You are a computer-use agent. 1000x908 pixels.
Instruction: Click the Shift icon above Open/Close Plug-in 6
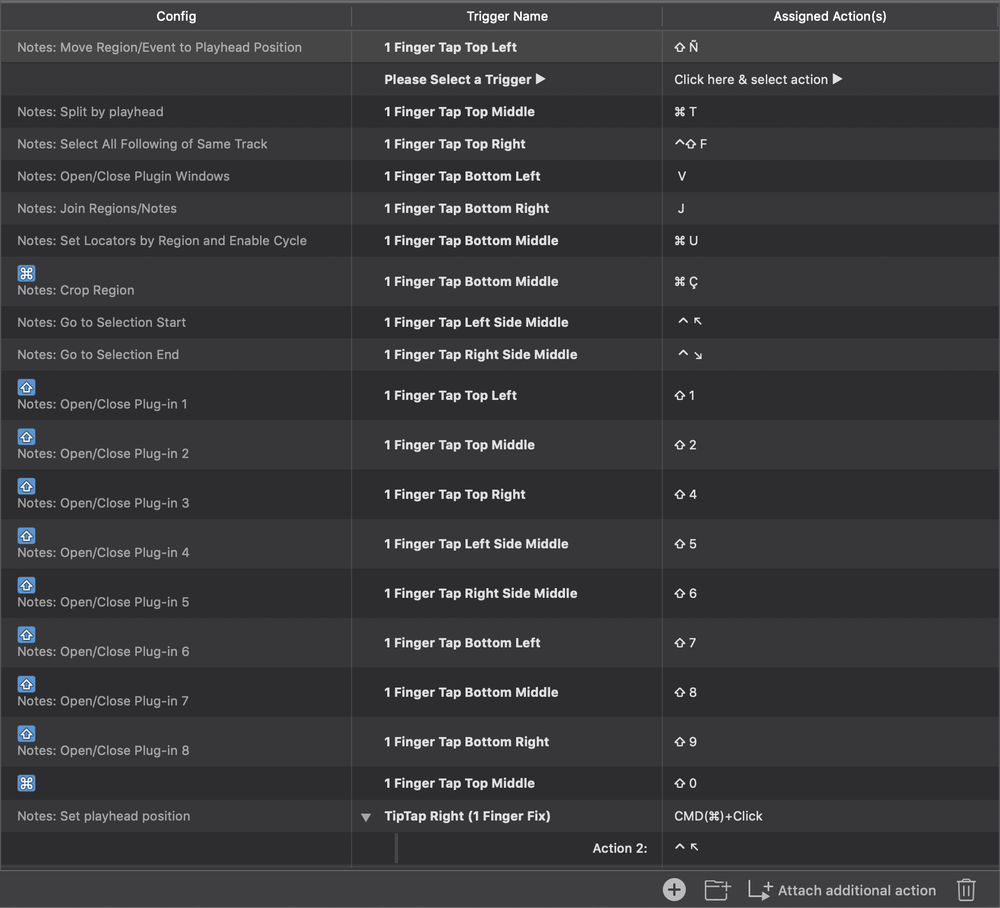(26, 635)
